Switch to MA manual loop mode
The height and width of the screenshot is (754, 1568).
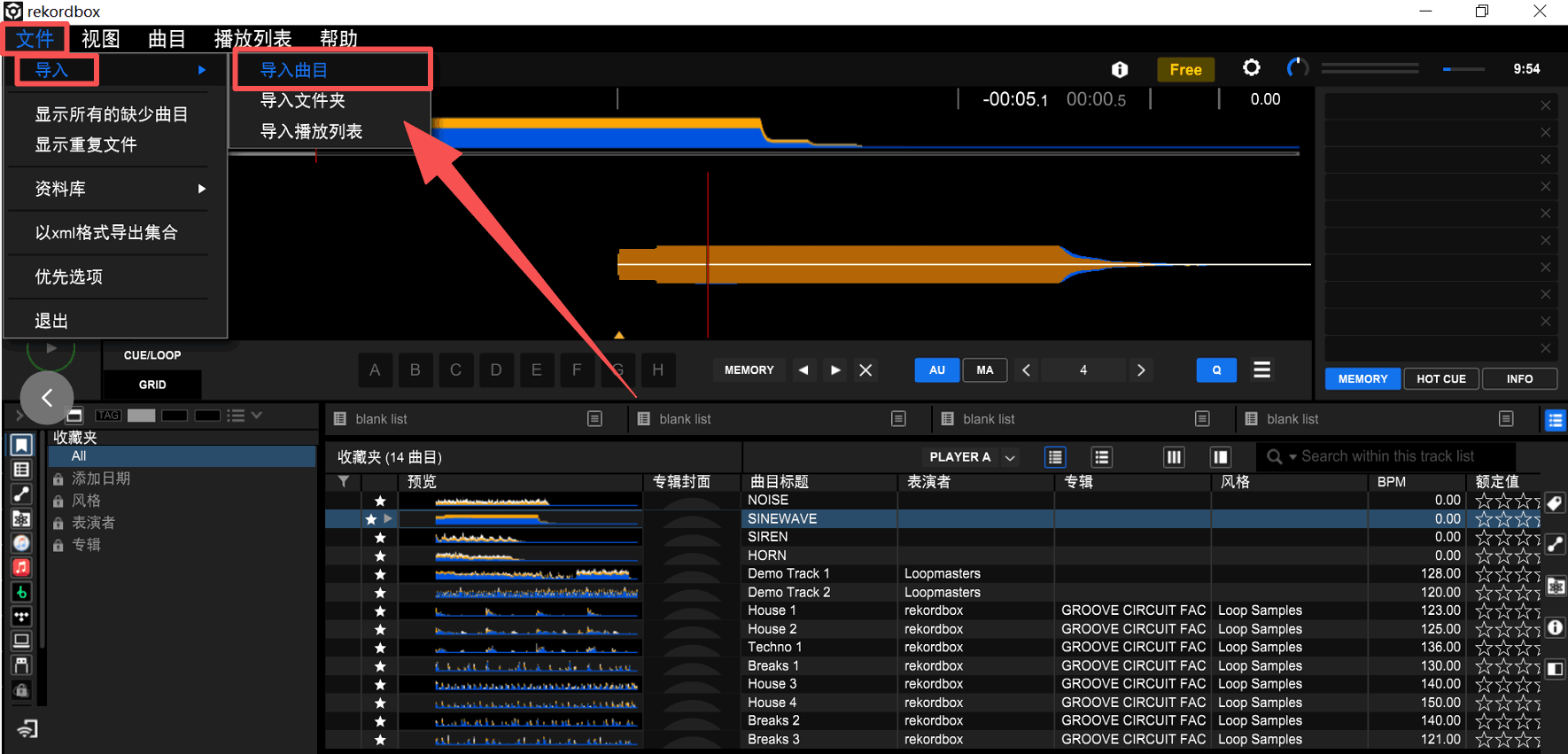pyautogui.click(x=984, y=370)
